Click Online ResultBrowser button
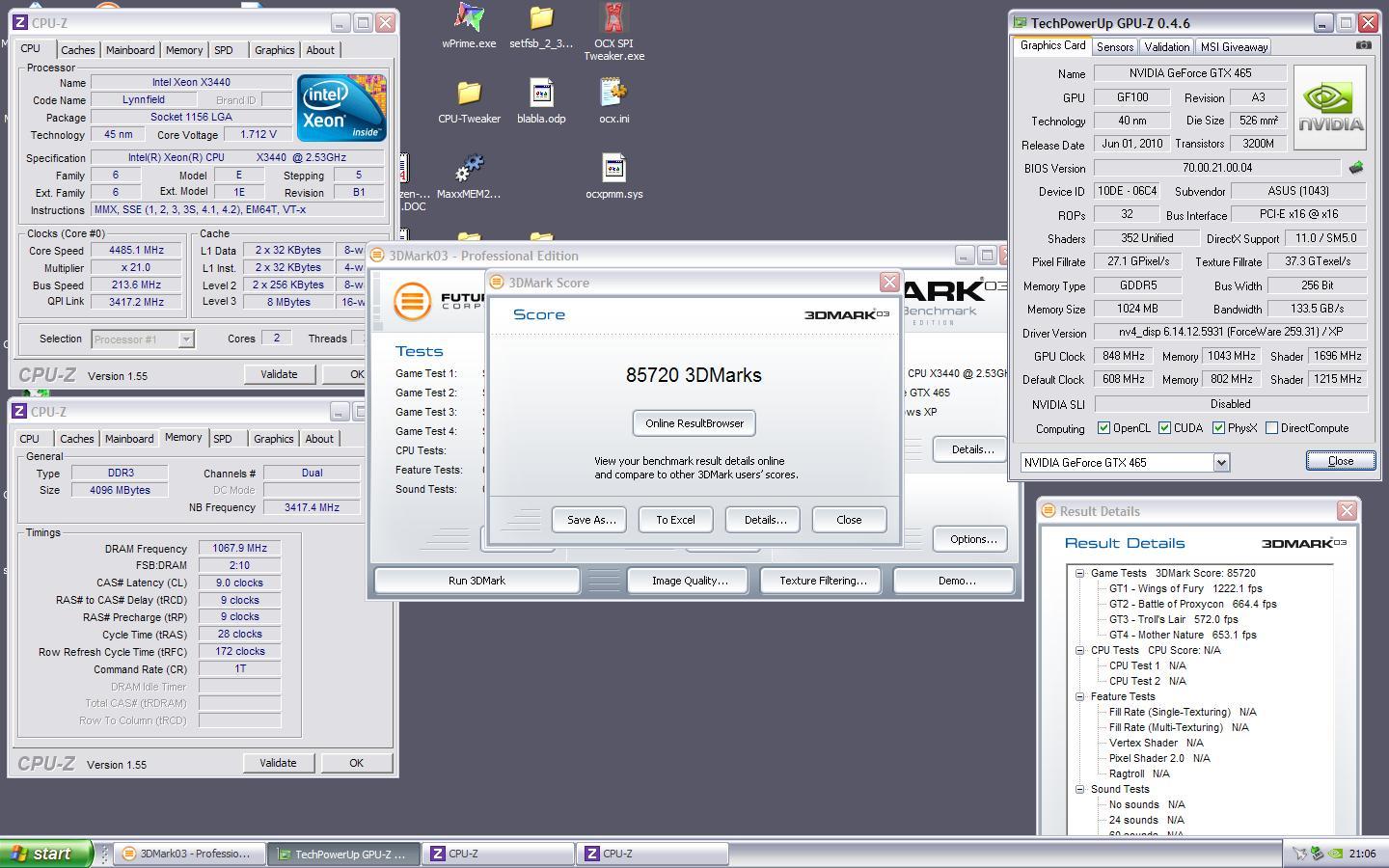This screenshot has height=868, width=1389. [x=694, y=423]
